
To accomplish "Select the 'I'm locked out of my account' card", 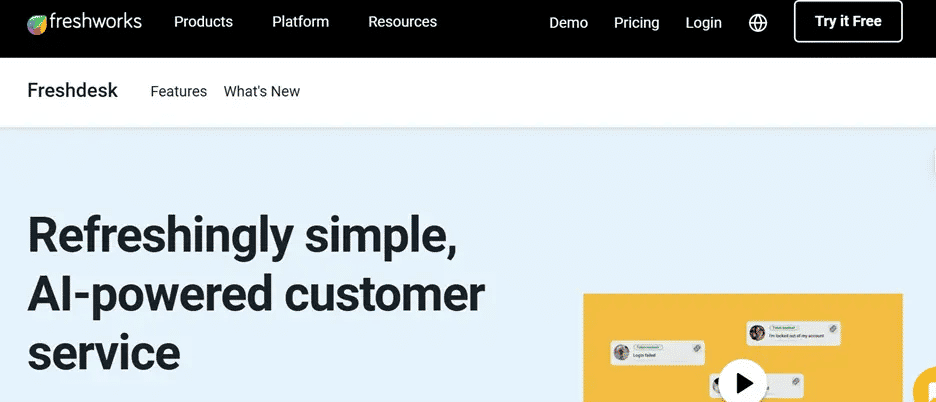I will (x=793, y=333).
